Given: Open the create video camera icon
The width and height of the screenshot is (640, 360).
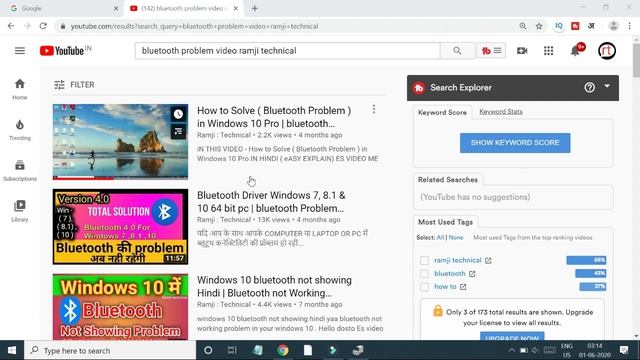Looking at the screenshot, I should pos(522,51).
